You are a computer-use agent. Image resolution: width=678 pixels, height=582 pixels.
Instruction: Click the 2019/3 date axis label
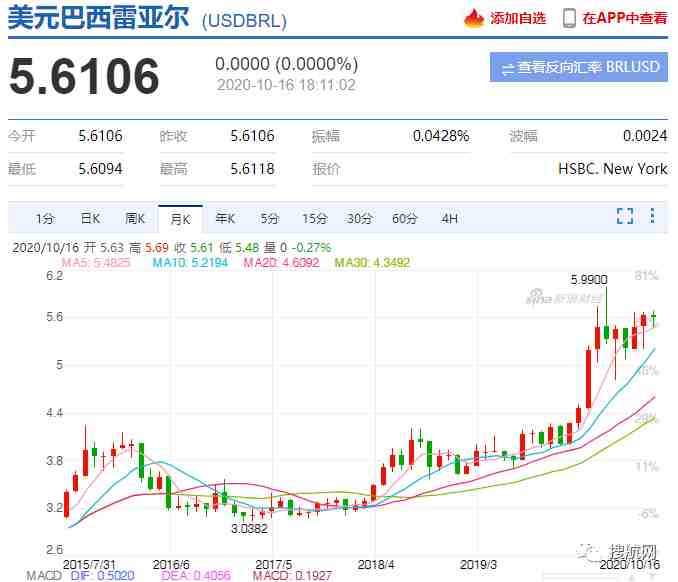(x=478, y=564)
